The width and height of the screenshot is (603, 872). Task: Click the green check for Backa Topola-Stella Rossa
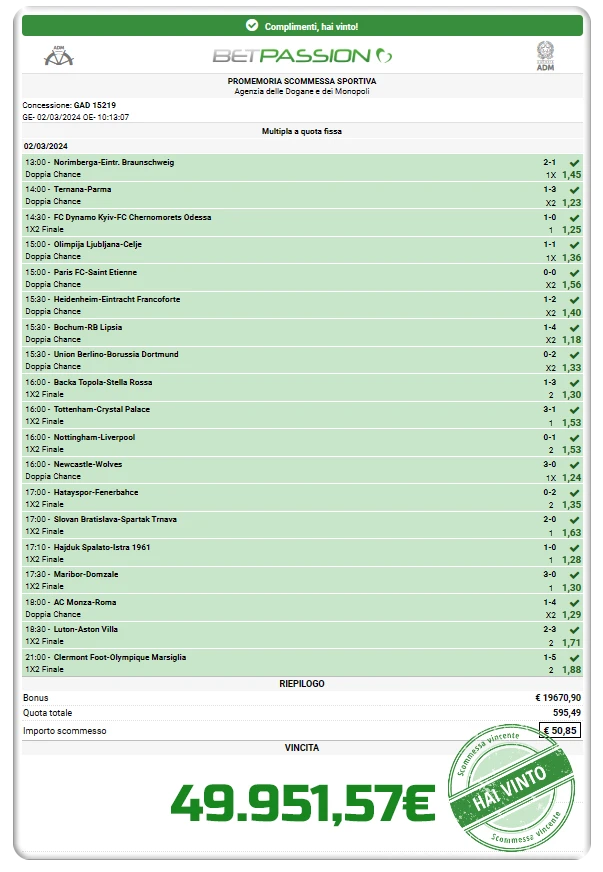point(575,383)
